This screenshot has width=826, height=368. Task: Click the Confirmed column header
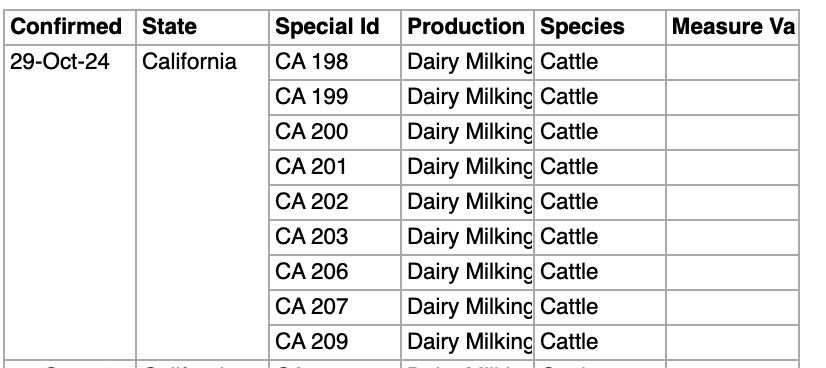[x=70, y=27]
